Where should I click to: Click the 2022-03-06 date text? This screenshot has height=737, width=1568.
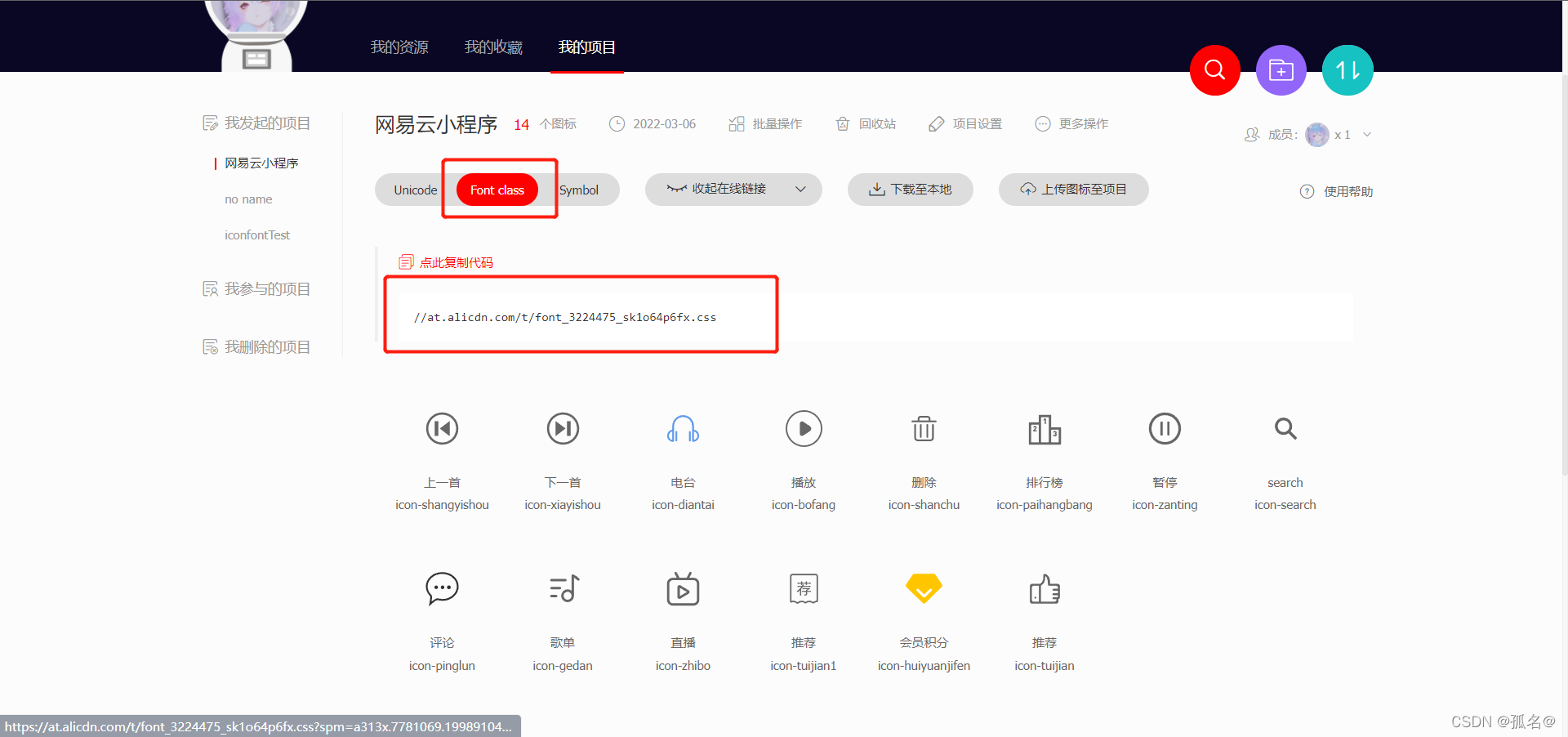(665, 124)
